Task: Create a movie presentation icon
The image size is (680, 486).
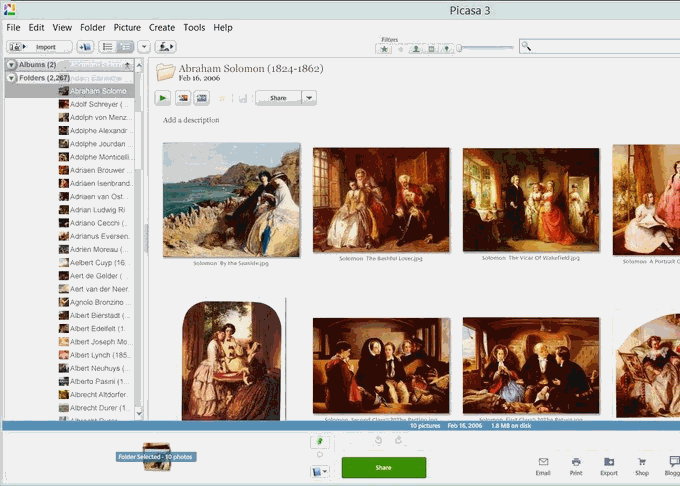Action: (x=201, y=98)
